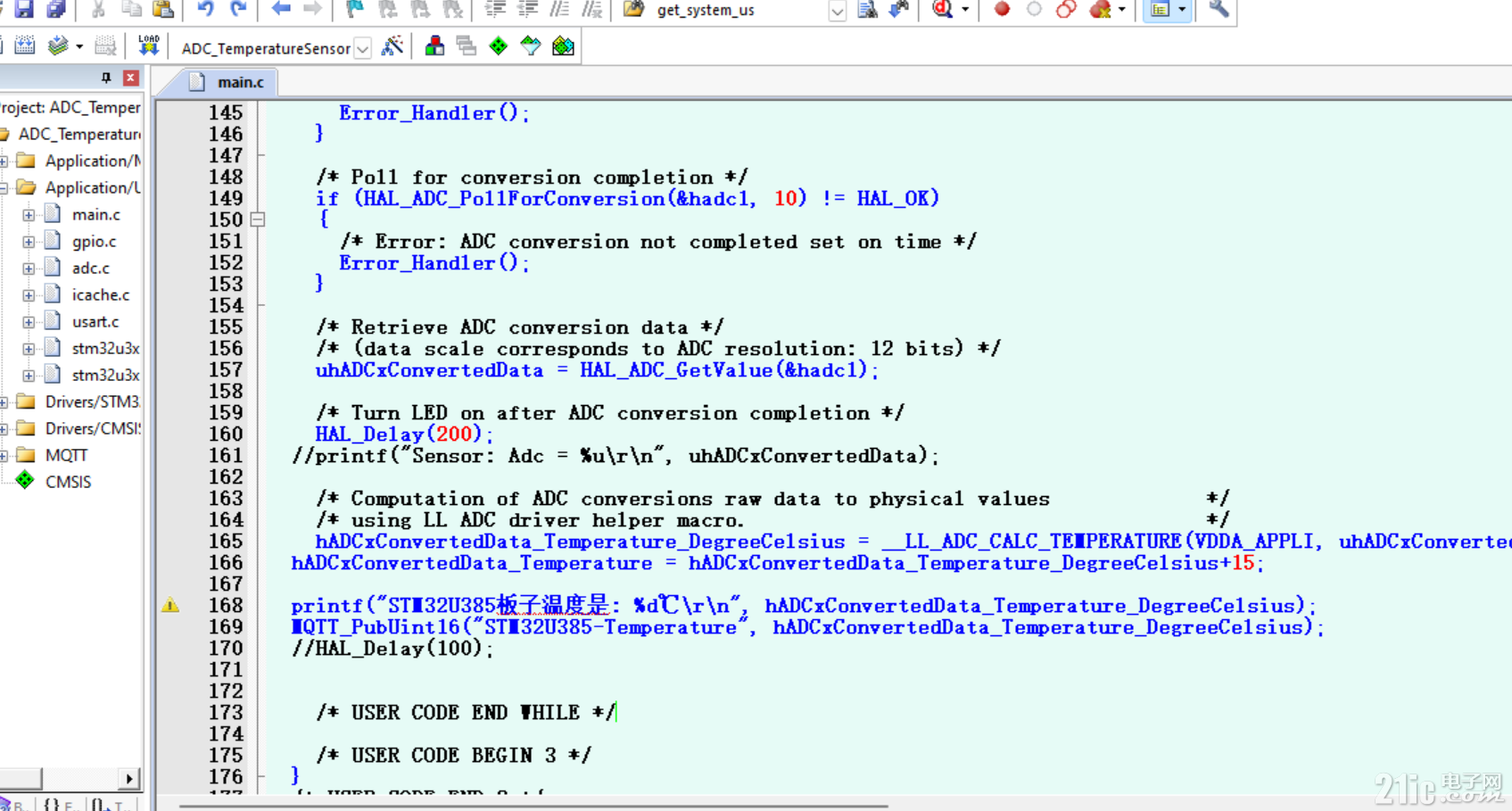
Task: Expand the main.c tree node
Action: [29, 215]
